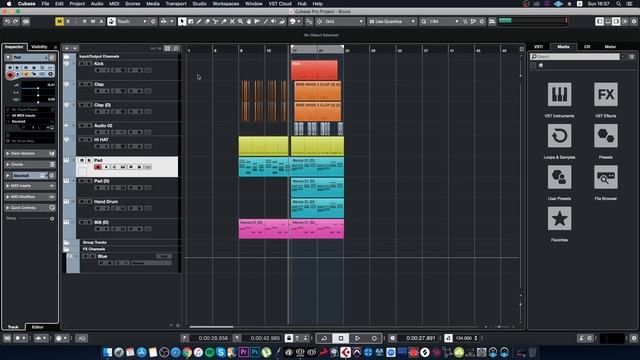Select the Play speaker tool
The height and width of the screenshot is (360, 640).
click(274, 21)
